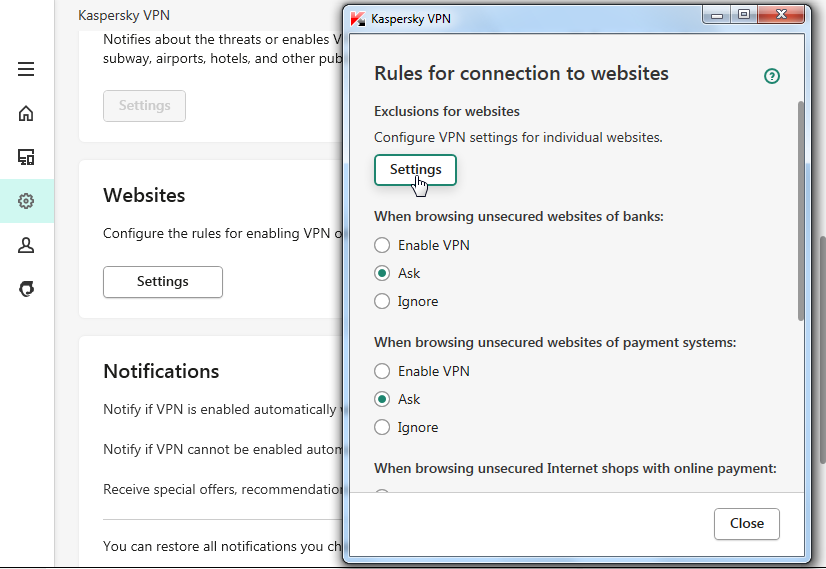Select Ignore for payment systems websites
826x569 pixels.
tap(382, 427)
